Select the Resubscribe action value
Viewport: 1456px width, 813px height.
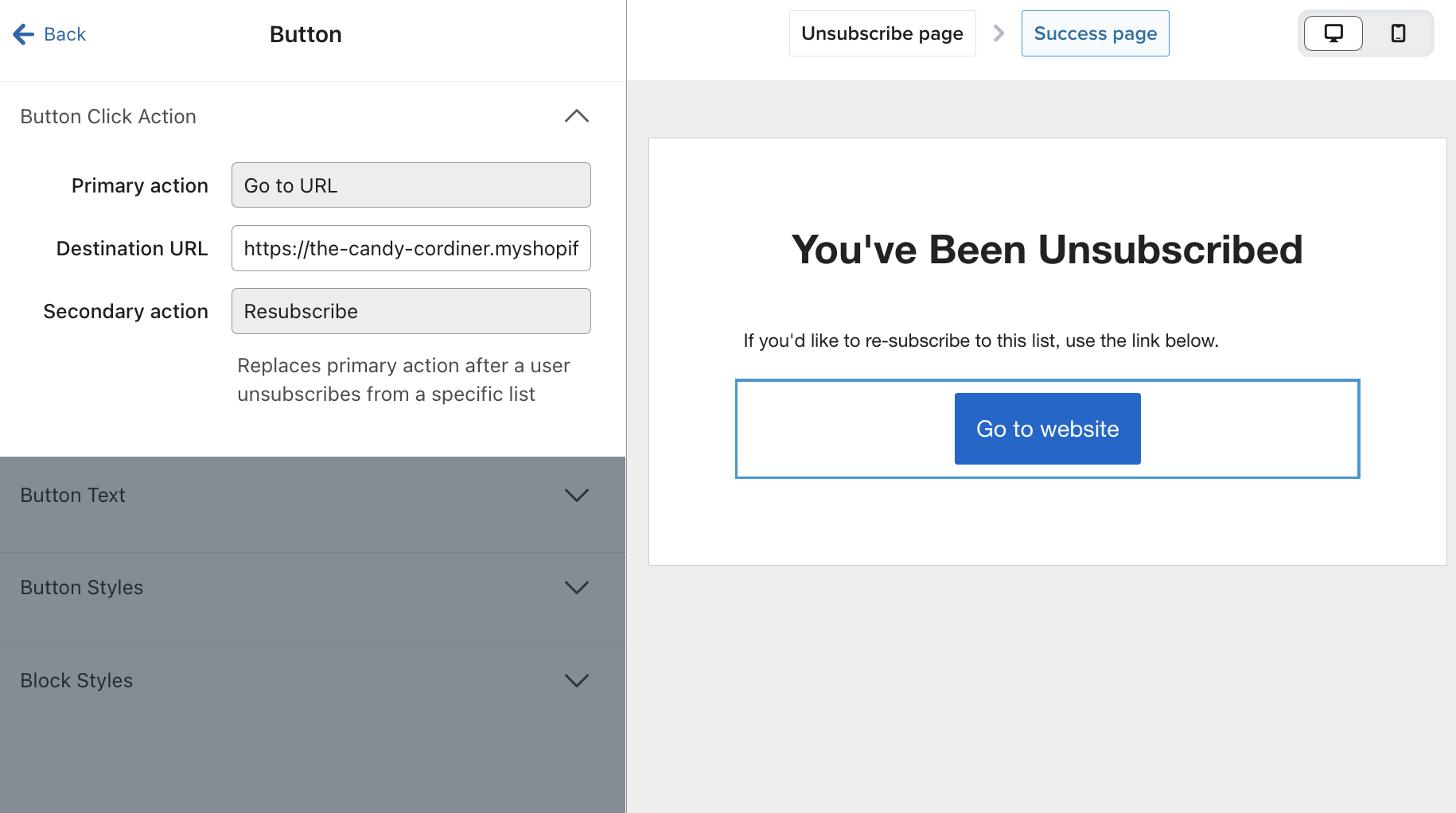click(411, 311)
